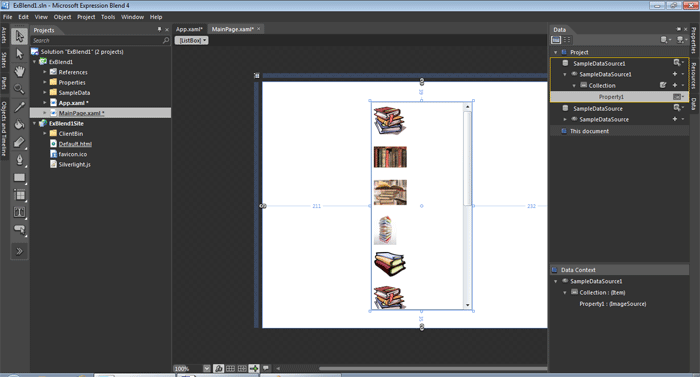Viewport: 700px width, 377px height.
Task: Open zoom level dropdown
Action: pos(207,369)
